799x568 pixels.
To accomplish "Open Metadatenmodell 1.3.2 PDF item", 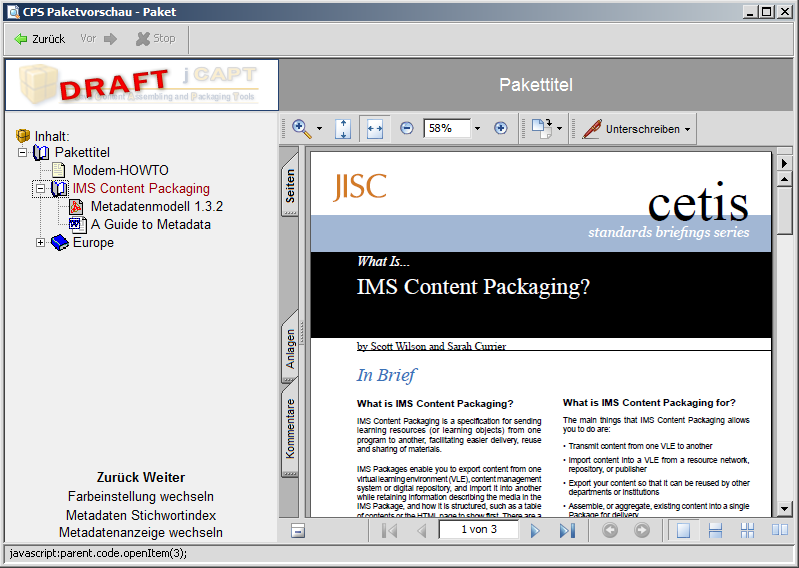I will [x=157, y=206].
